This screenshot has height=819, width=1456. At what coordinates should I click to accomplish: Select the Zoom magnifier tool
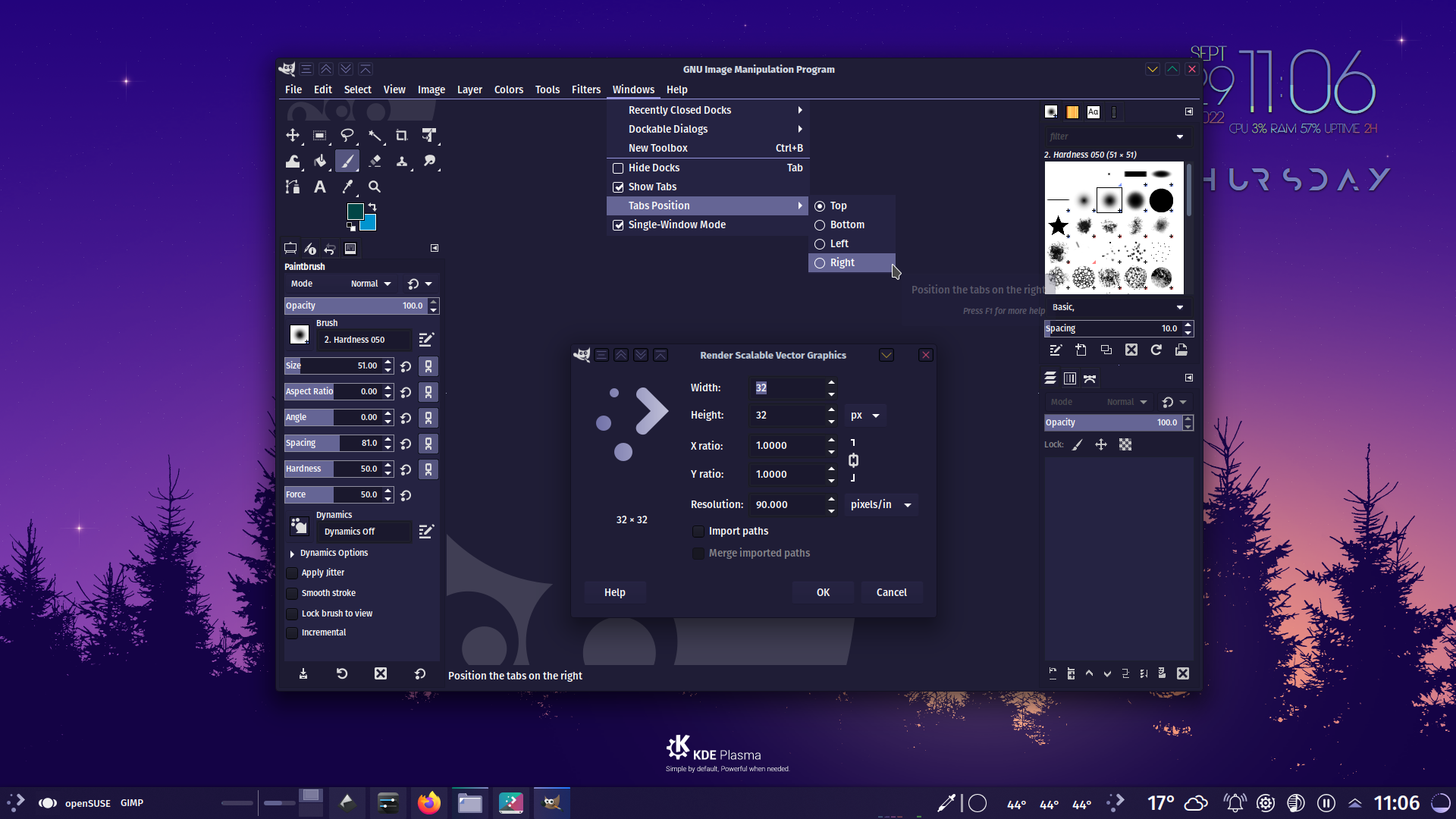(374, 187)
